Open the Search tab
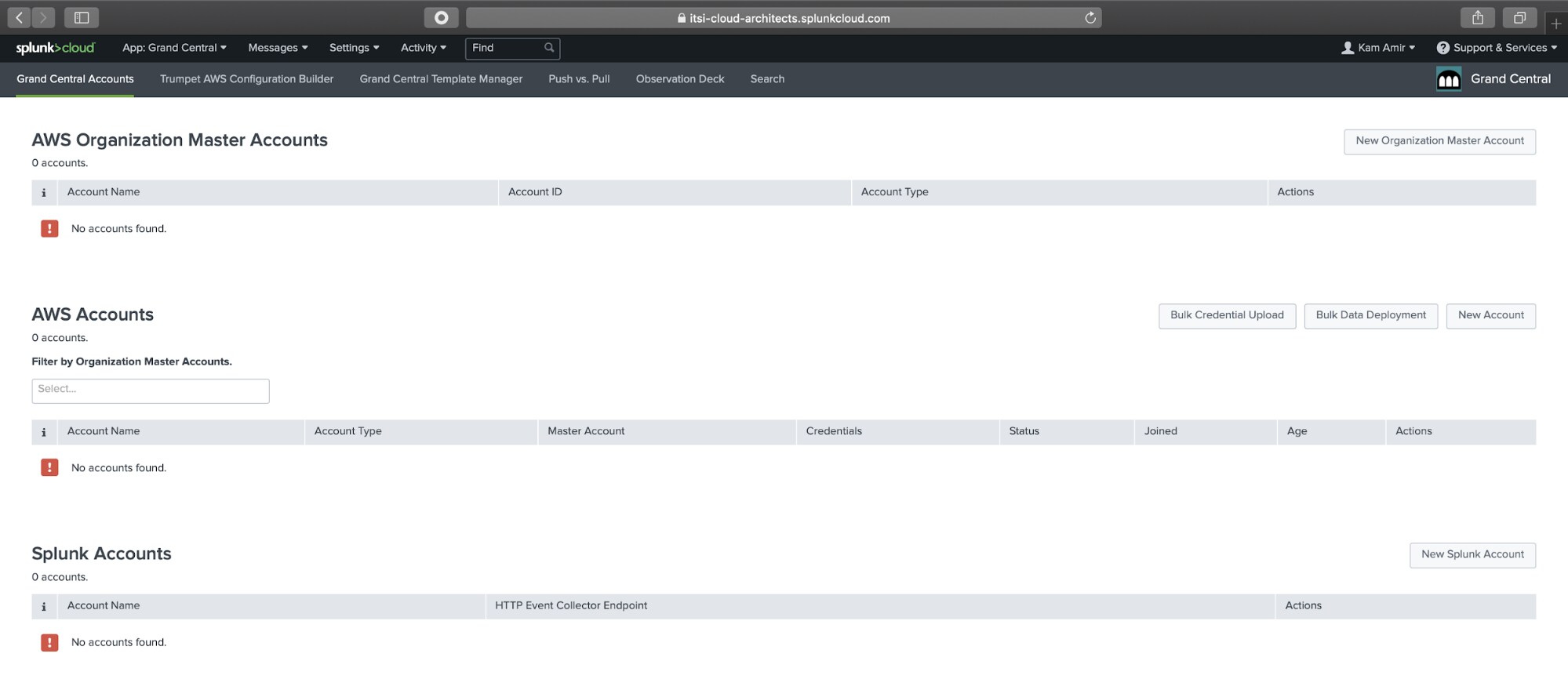1568x697 pixels. point(767,79)
